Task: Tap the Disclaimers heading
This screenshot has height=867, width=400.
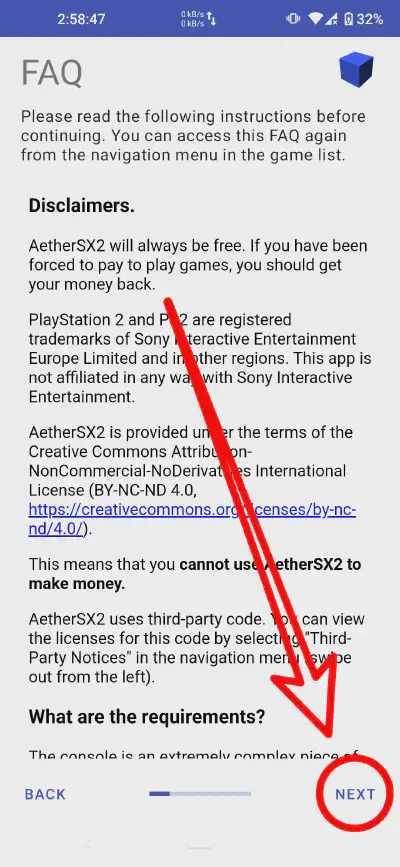Action: (x=82, y=206)
